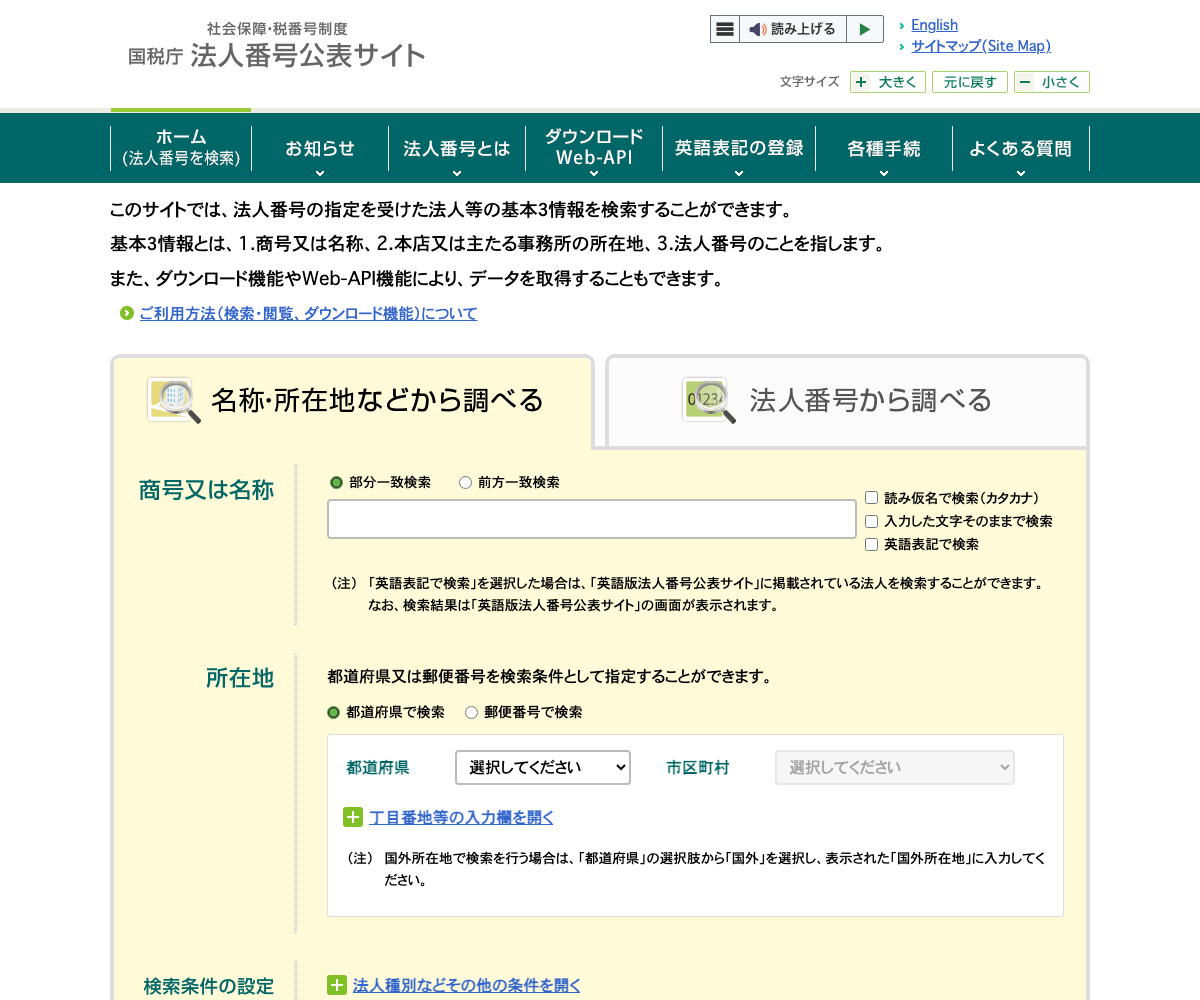Viewport: 1200px width, 1000px height.
Task: Open the read-aloud hamburger menu icon
Action: [x=725, y=29]
